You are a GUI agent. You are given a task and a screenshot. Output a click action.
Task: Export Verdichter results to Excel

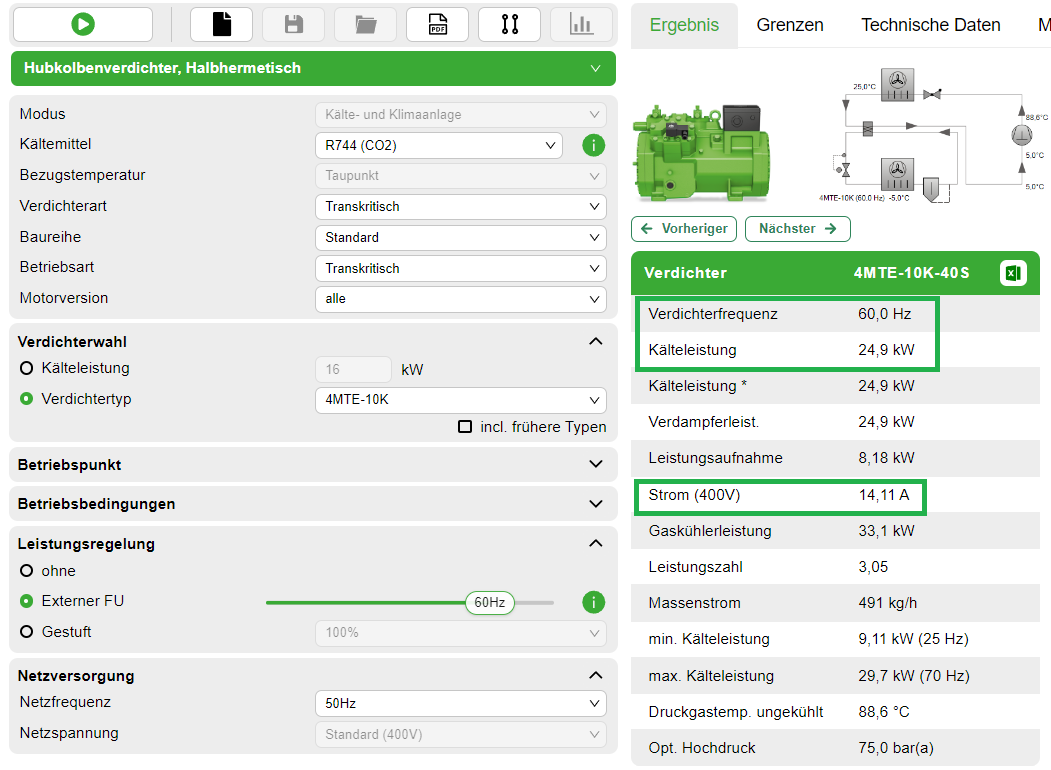tap(1013, 272)
